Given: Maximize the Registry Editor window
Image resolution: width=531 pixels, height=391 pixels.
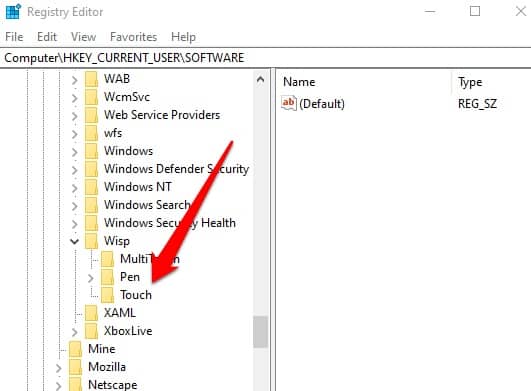Looking at the screenshot, I should coord(475,12).
